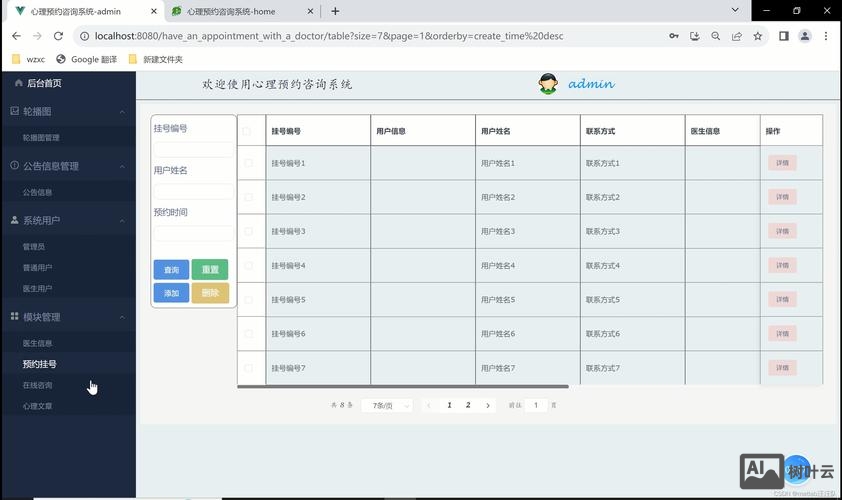The width and height of the screenshot is (842, 500).
Task: Click the blue 添加 button
Action: click(x=171, y=293)
